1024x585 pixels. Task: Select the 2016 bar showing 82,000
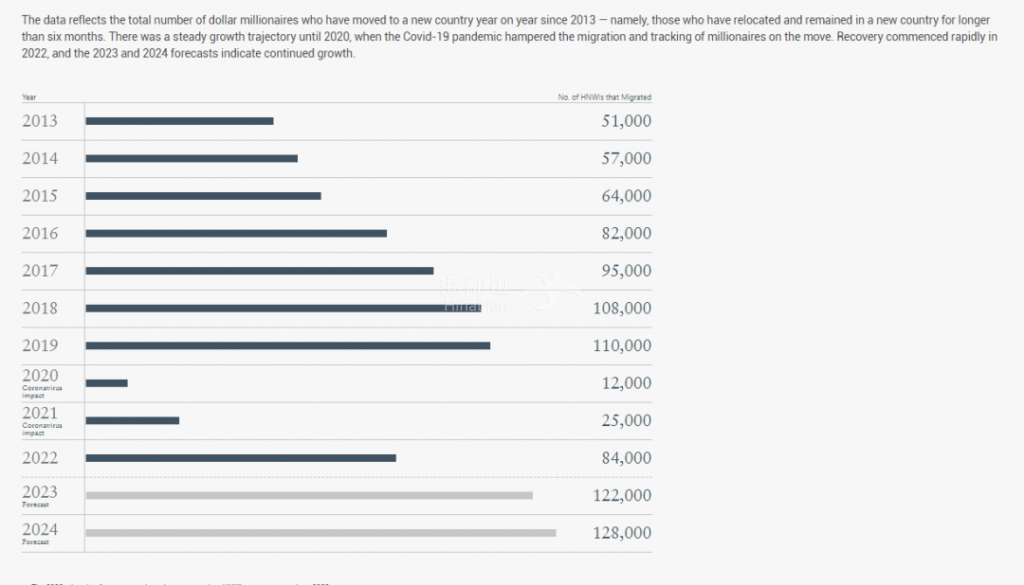pos(236,233)
